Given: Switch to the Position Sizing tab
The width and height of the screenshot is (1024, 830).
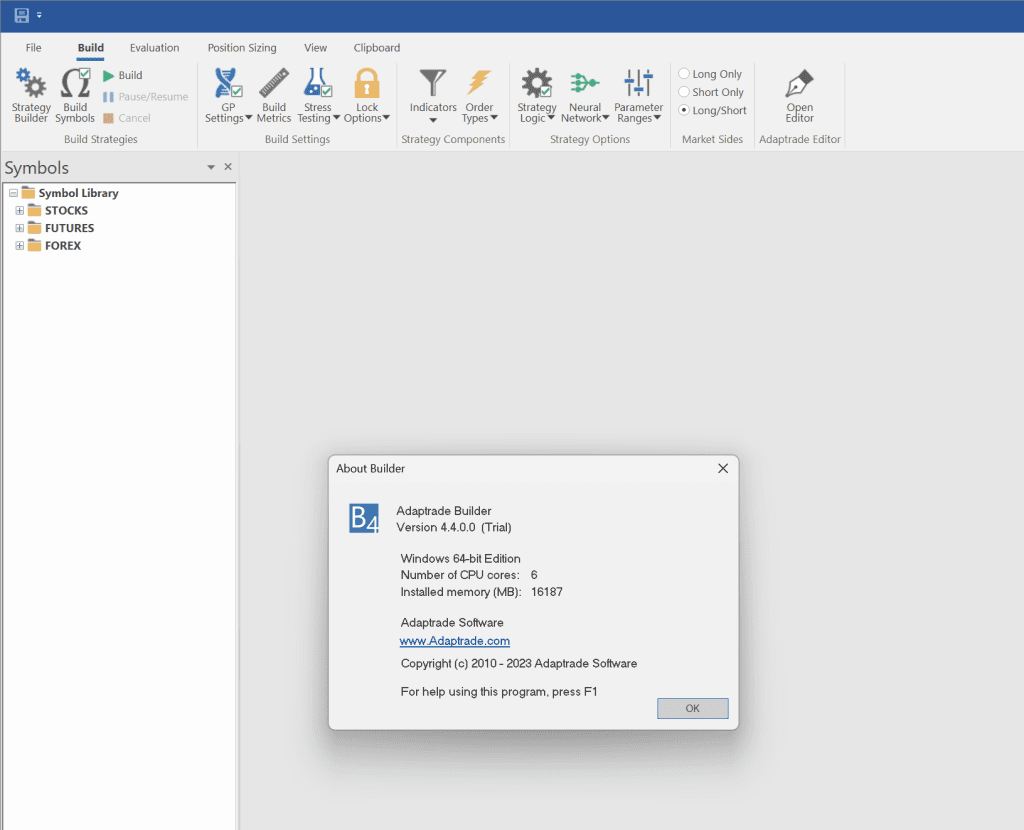Looking at the screenshot, I should click(x=242, y=48).
